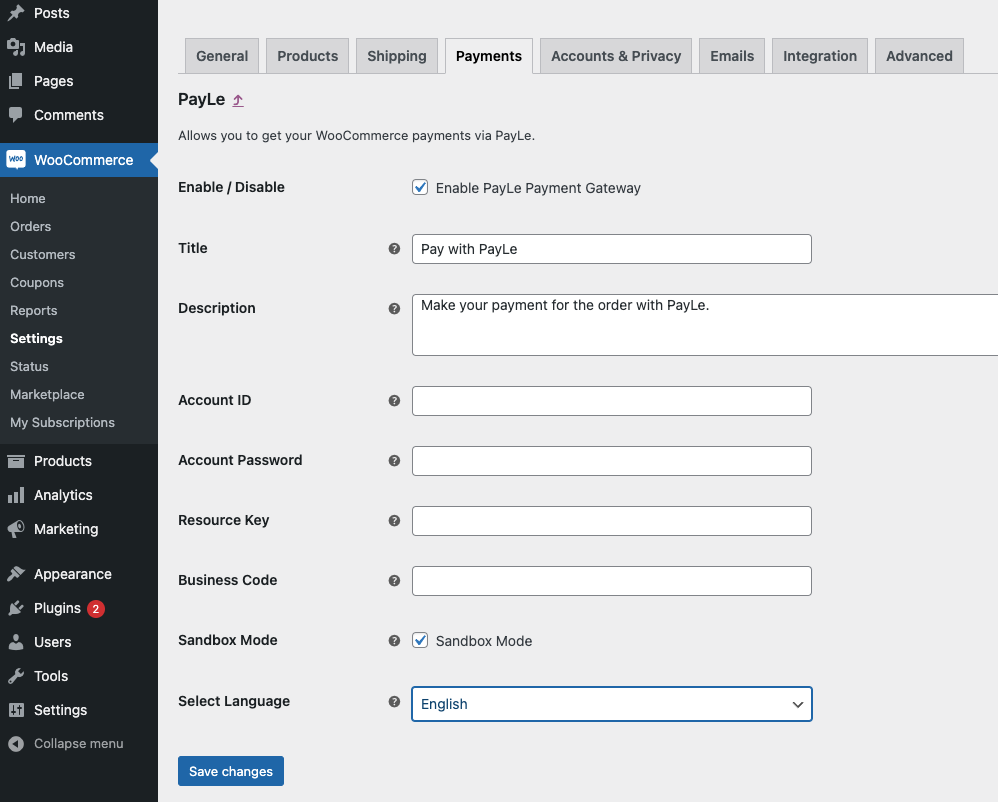Open My Subscriptions submenu link

click(62, 423)
